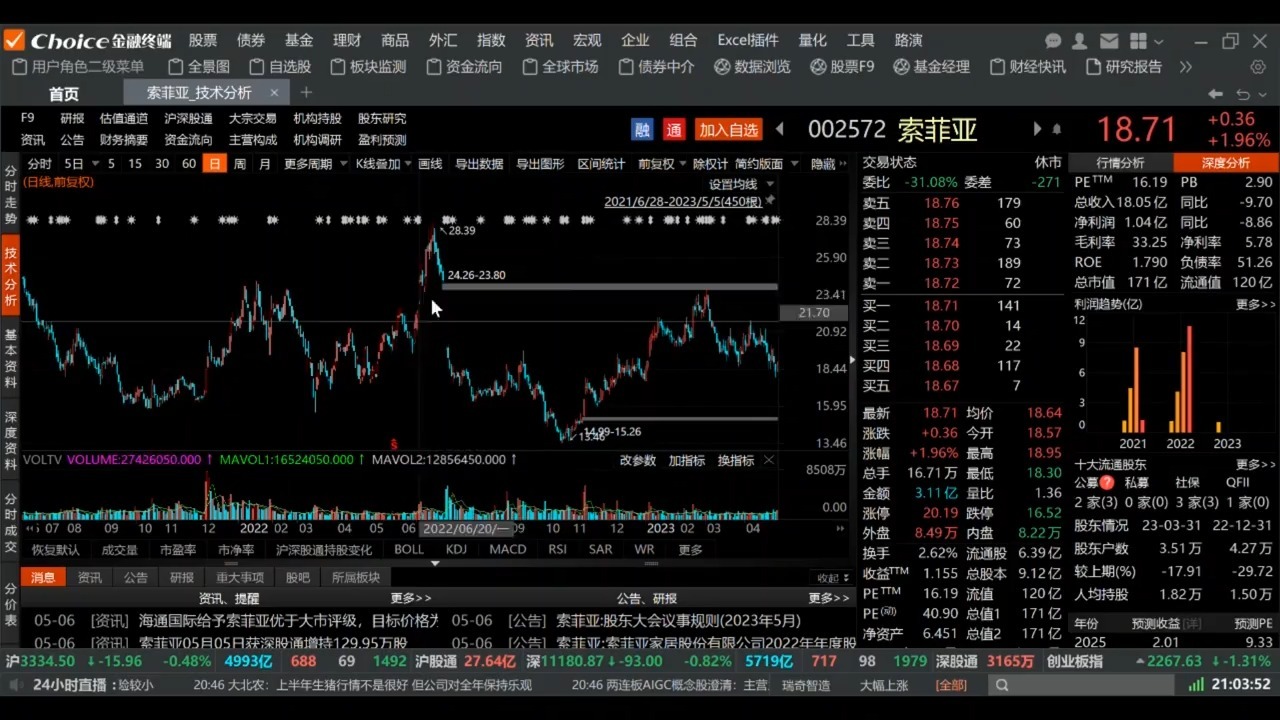Screen dimensions: 1280x720
Task: Click the red 通 stock connect badge
Action: click(x=674, y=130)
